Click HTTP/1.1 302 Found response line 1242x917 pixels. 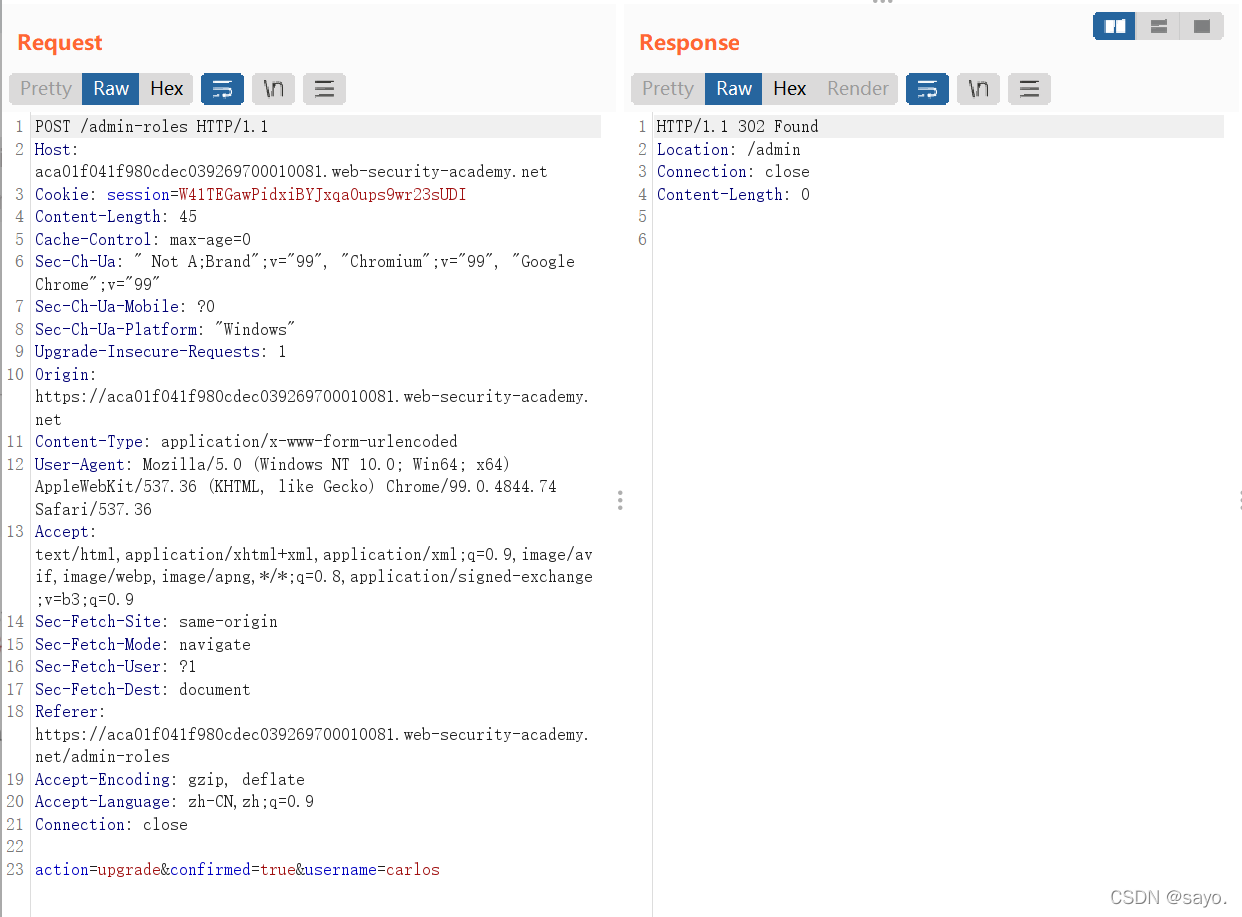coord(737,127)
